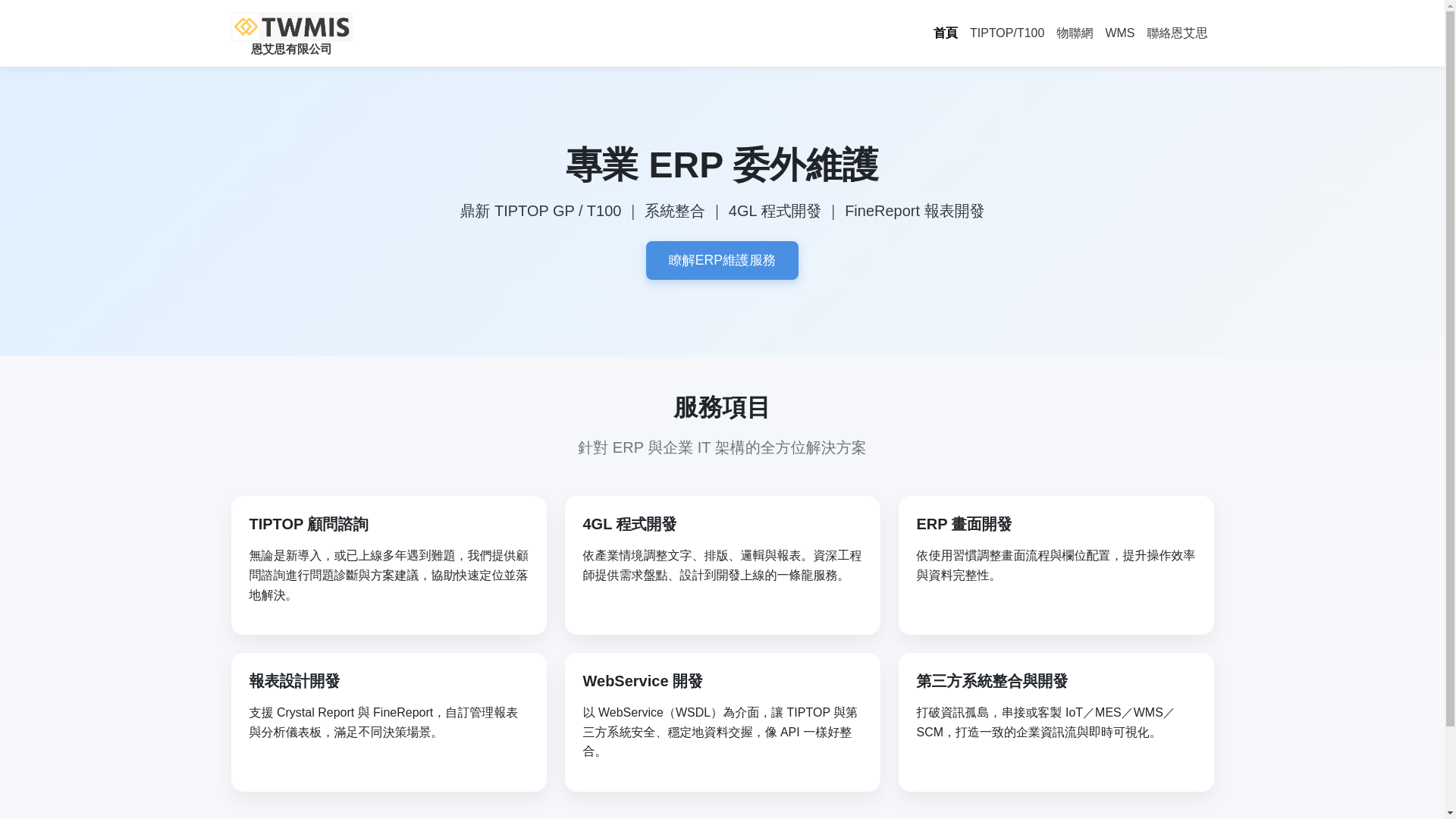1456x819 pixels.
Task: Go to the TIPTOP/T100 menu page
Action: (x=1006, y=33)
